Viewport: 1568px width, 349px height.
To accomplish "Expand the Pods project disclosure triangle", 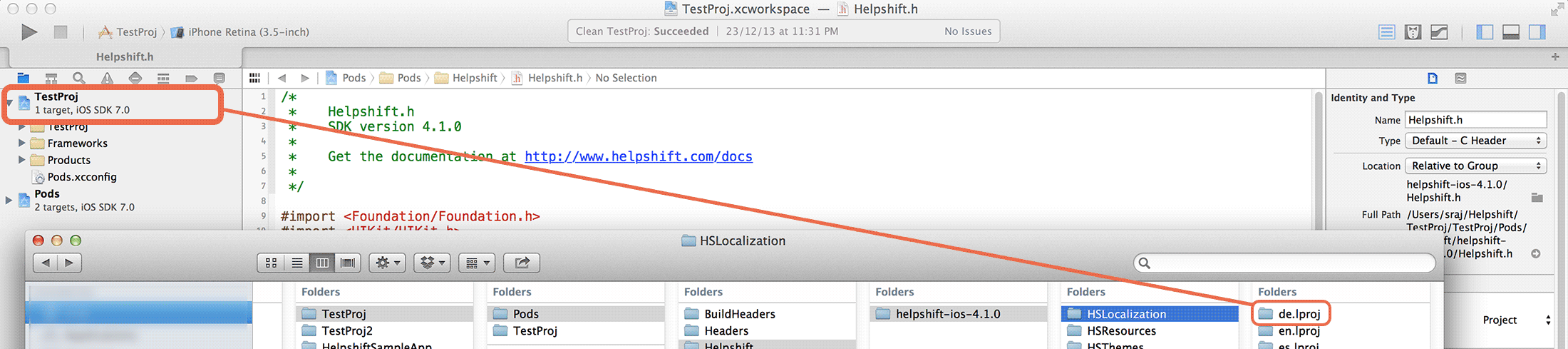I will [9, 200].
